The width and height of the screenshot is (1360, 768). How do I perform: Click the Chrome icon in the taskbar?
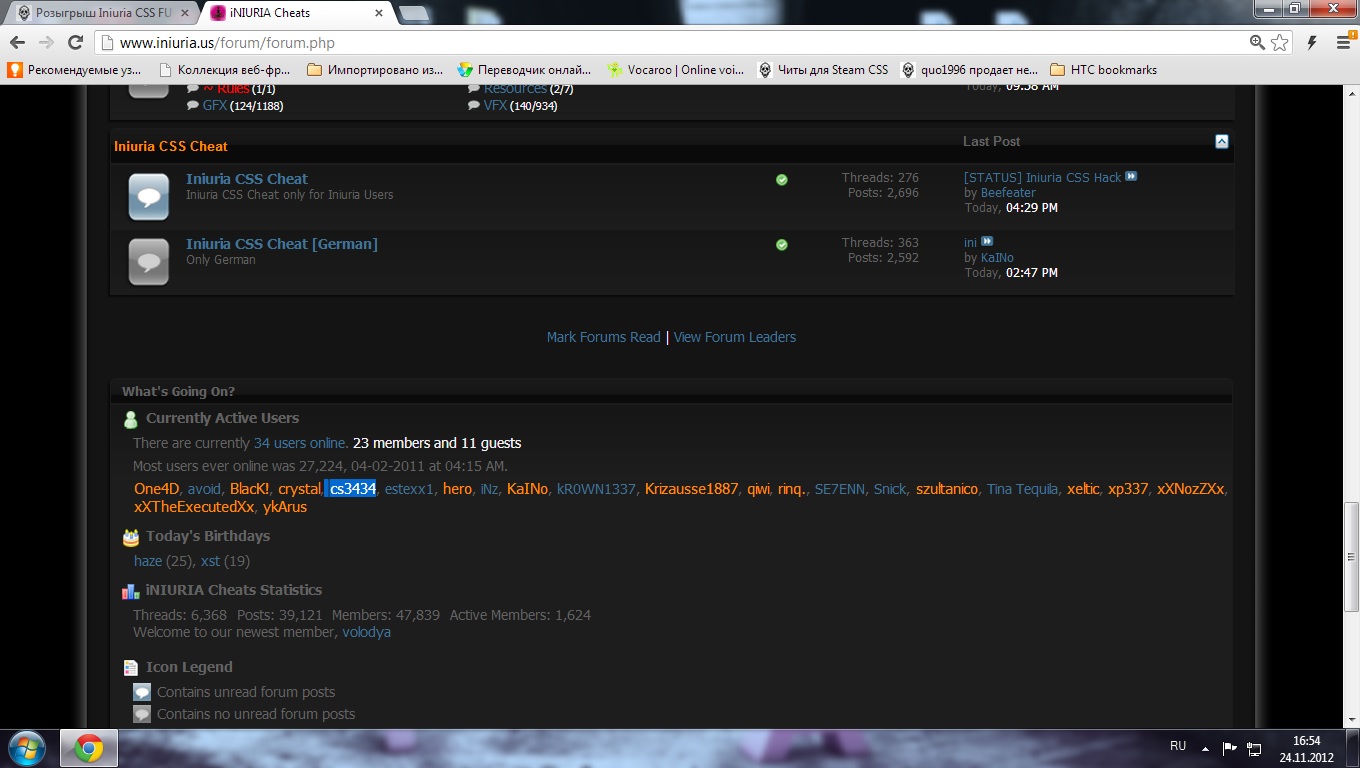(x=88, y=748)
